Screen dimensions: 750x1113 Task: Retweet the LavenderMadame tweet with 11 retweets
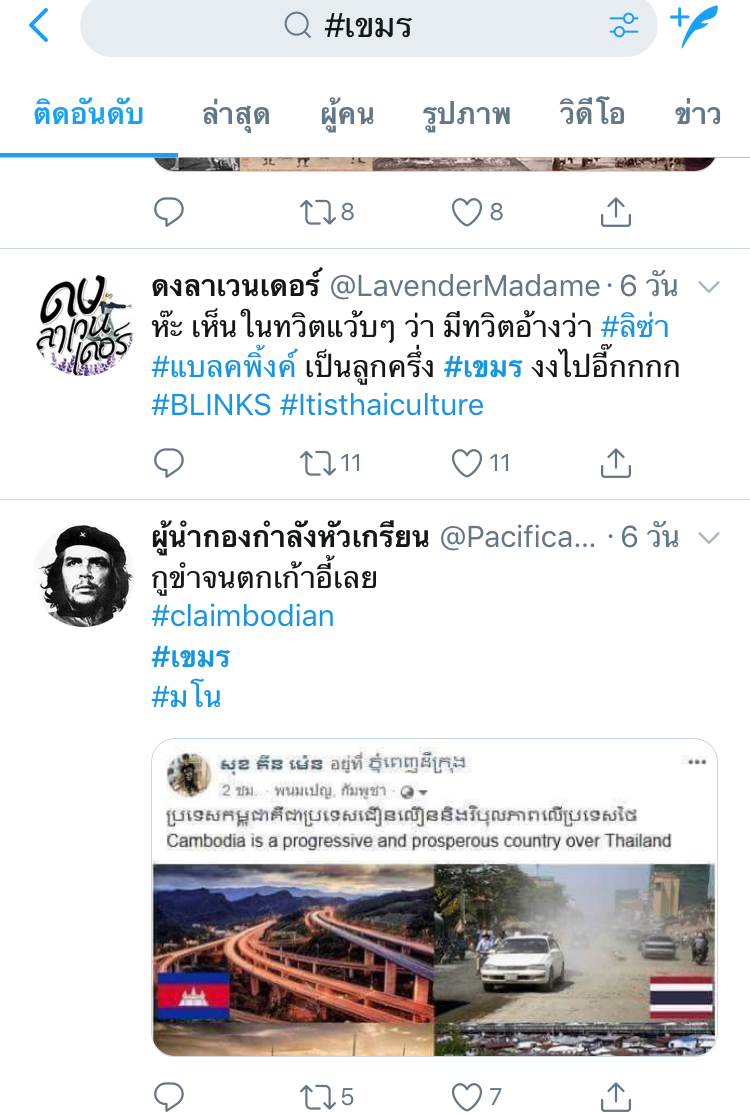point(317,463)
